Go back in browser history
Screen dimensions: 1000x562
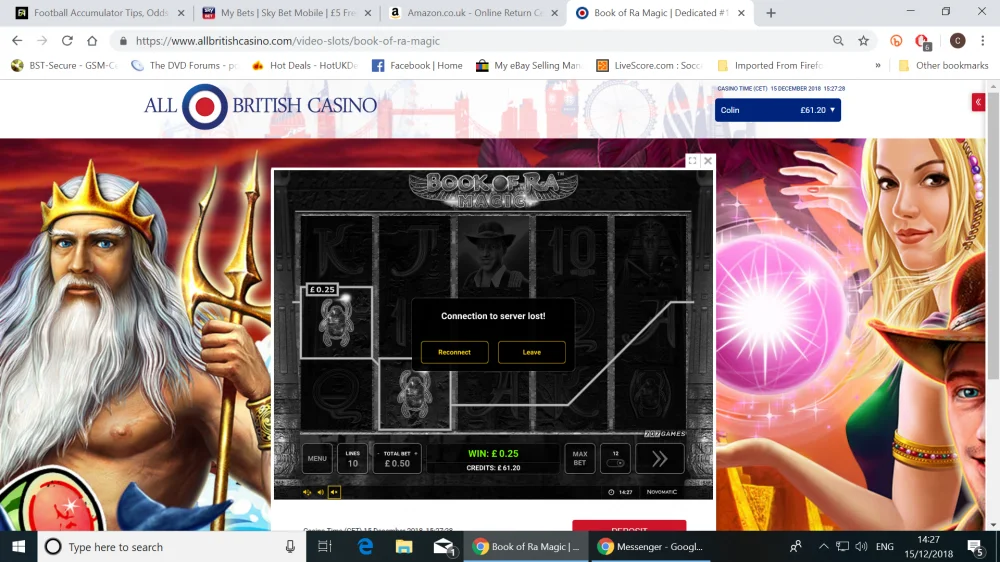coord(17,41)
